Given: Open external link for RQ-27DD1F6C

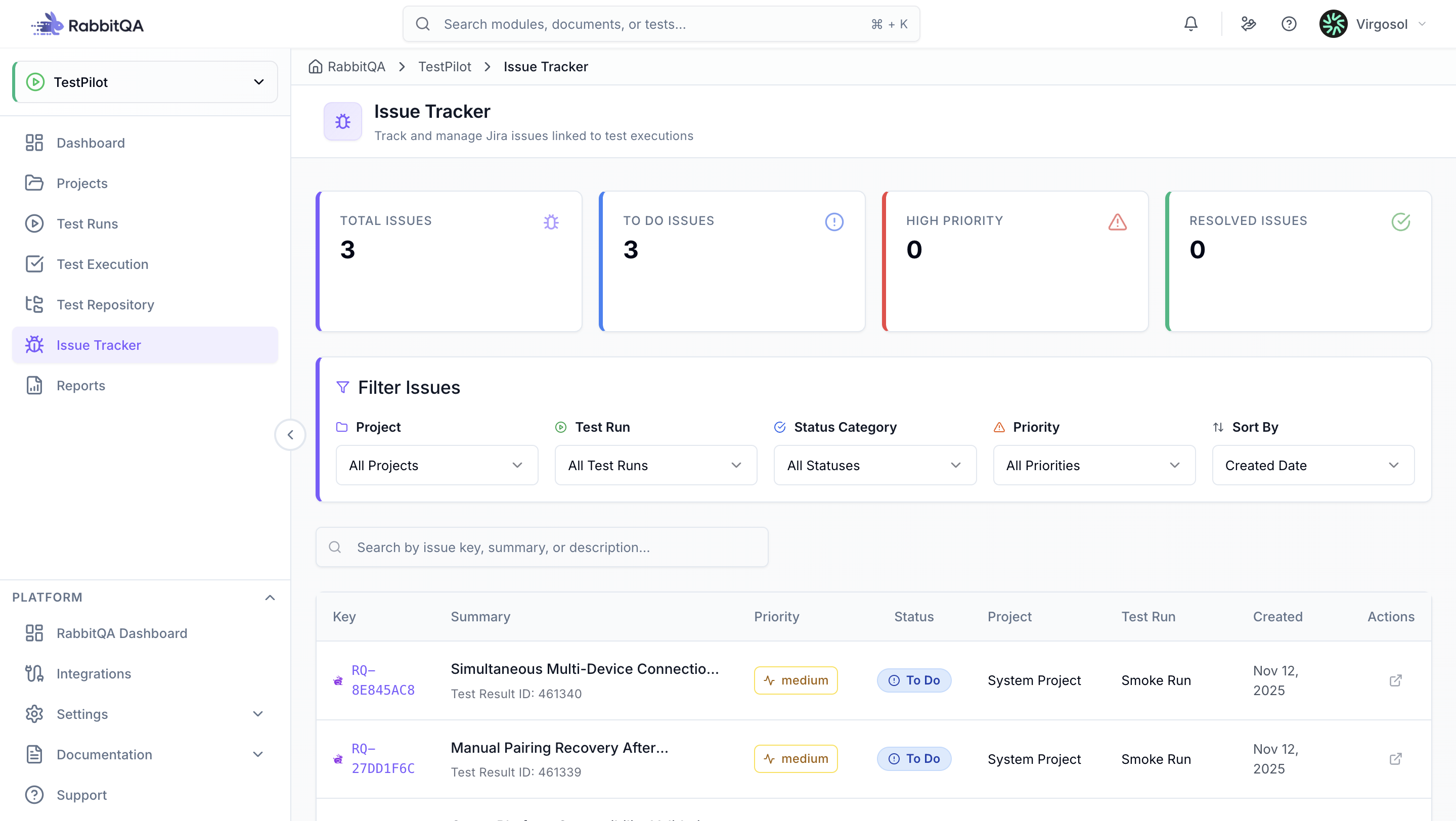Looking at the screenshot, I should (1395, 759).
